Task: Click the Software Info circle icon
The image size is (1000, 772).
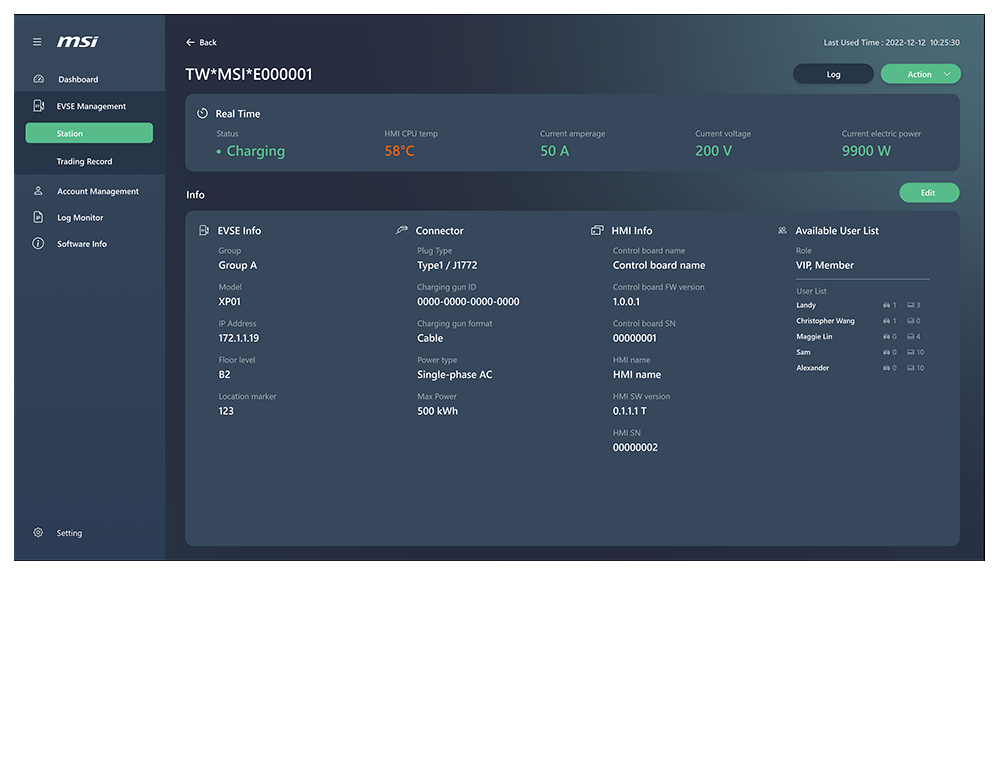Action: 38,243
